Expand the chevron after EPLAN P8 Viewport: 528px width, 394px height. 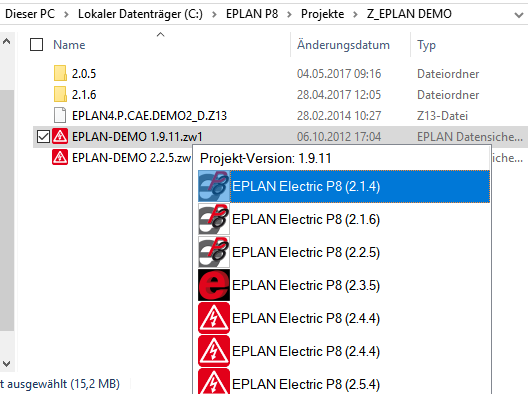(x=289, y=14)
